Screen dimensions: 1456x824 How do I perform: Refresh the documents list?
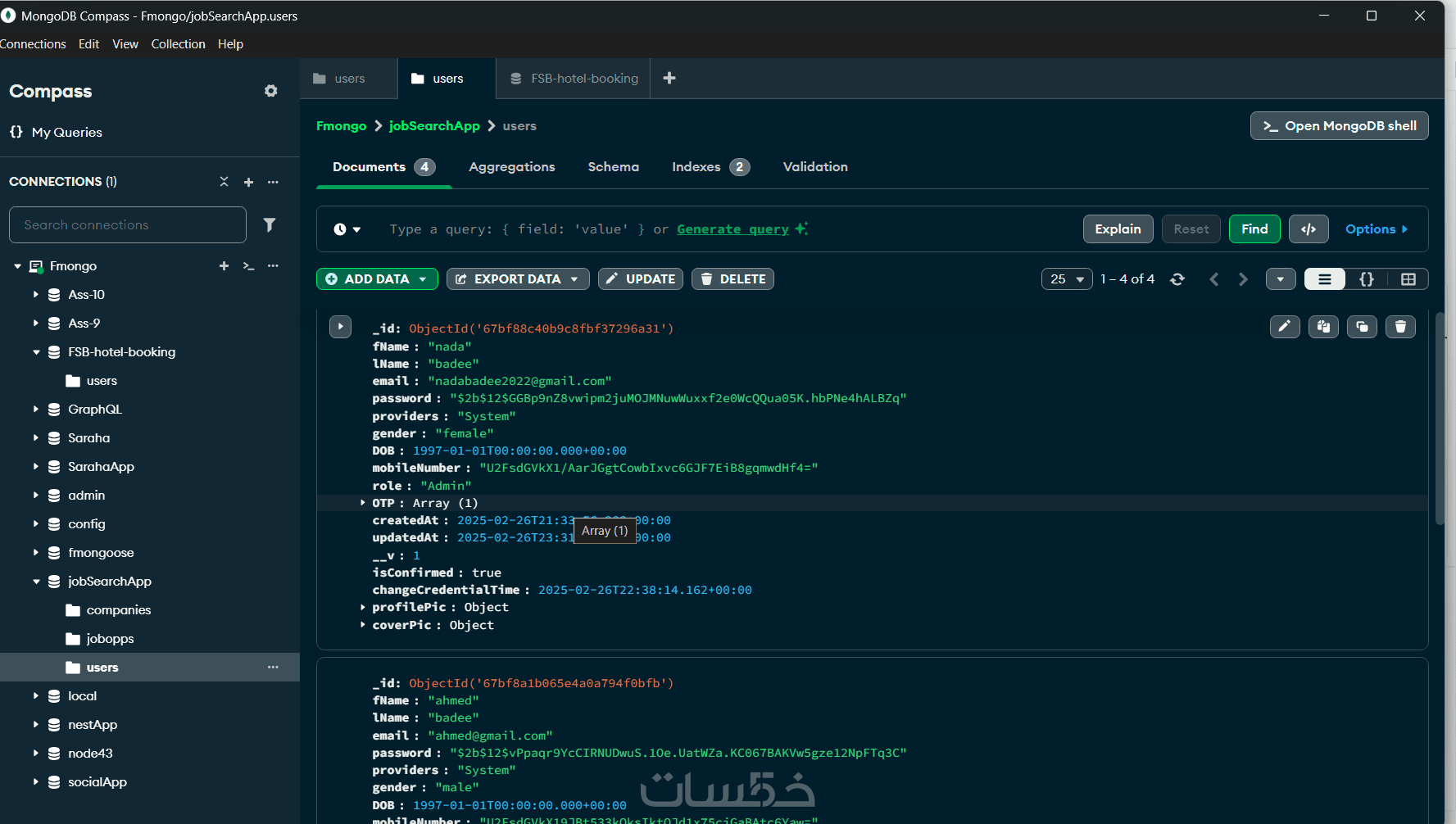coord(1177,279)
